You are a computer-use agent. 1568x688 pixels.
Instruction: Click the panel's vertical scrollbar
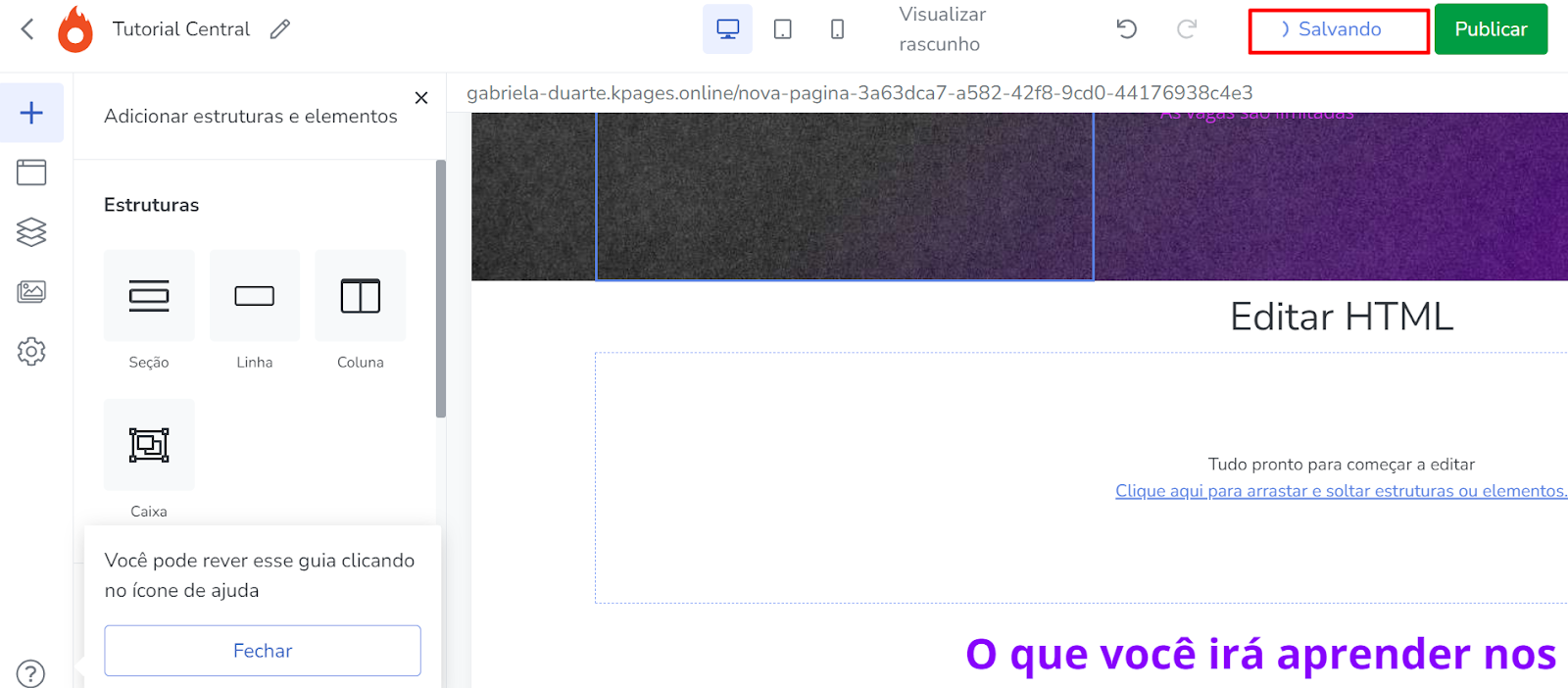pos(441,289)
